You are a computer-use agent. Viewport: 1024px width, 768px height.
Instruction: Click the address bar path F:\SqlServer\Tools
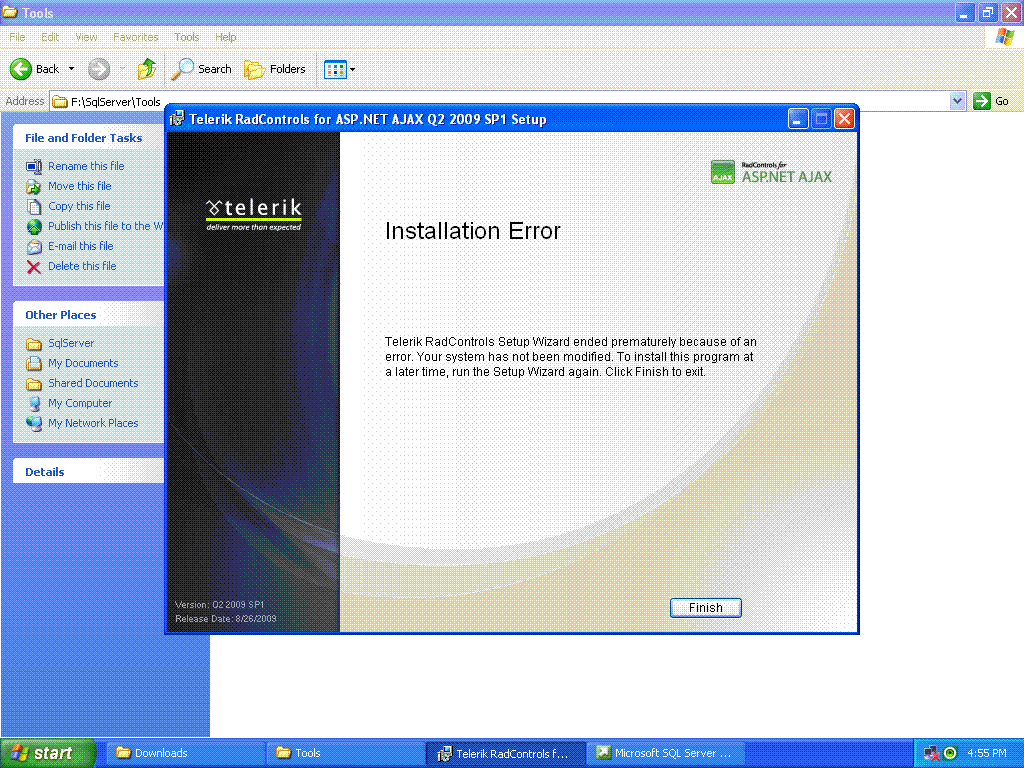click(x=116, y=102)
